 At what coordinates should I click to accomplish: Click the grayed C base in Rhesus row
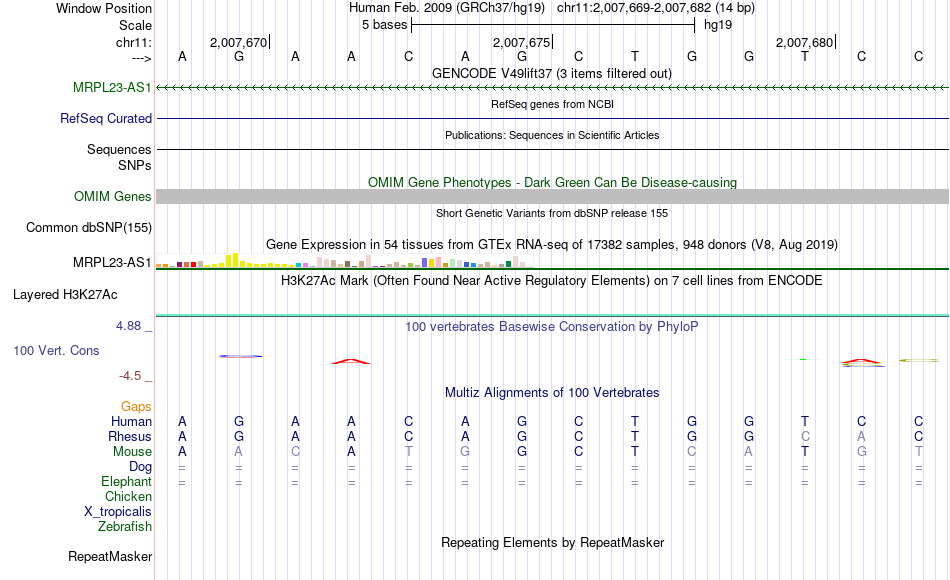click(805, 436)
